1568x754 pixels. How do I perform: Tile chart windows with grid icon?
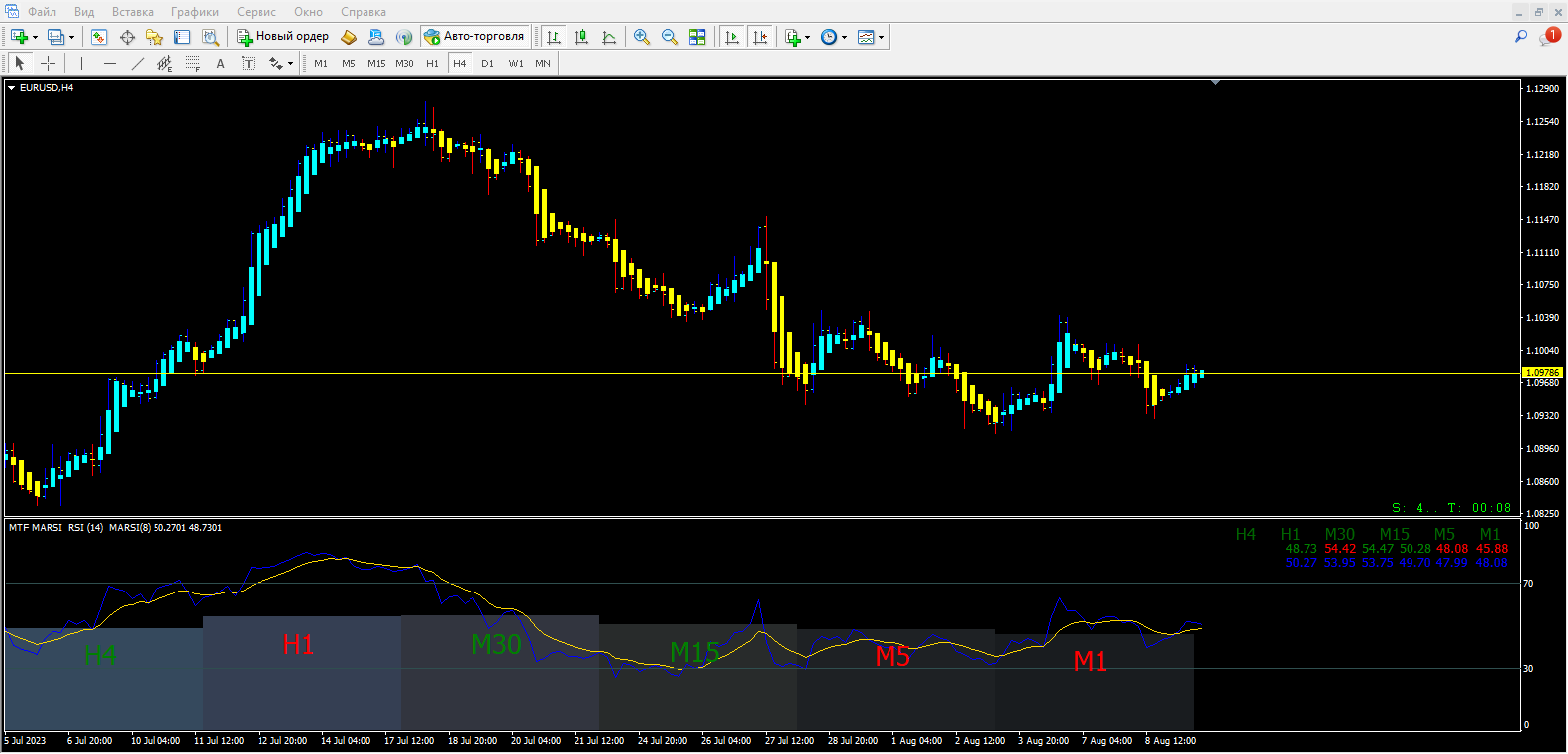point(697,37)
